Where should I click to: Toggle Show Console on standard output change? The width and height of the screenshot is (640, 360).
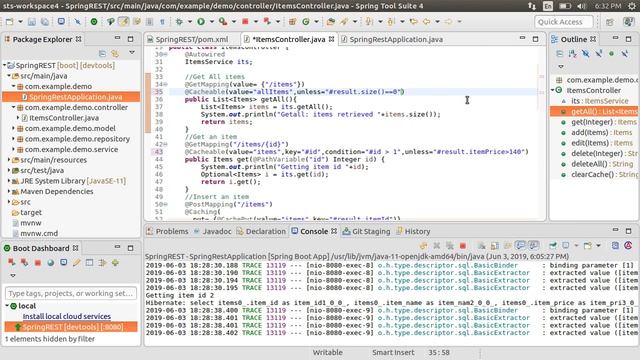click(520, 246)
